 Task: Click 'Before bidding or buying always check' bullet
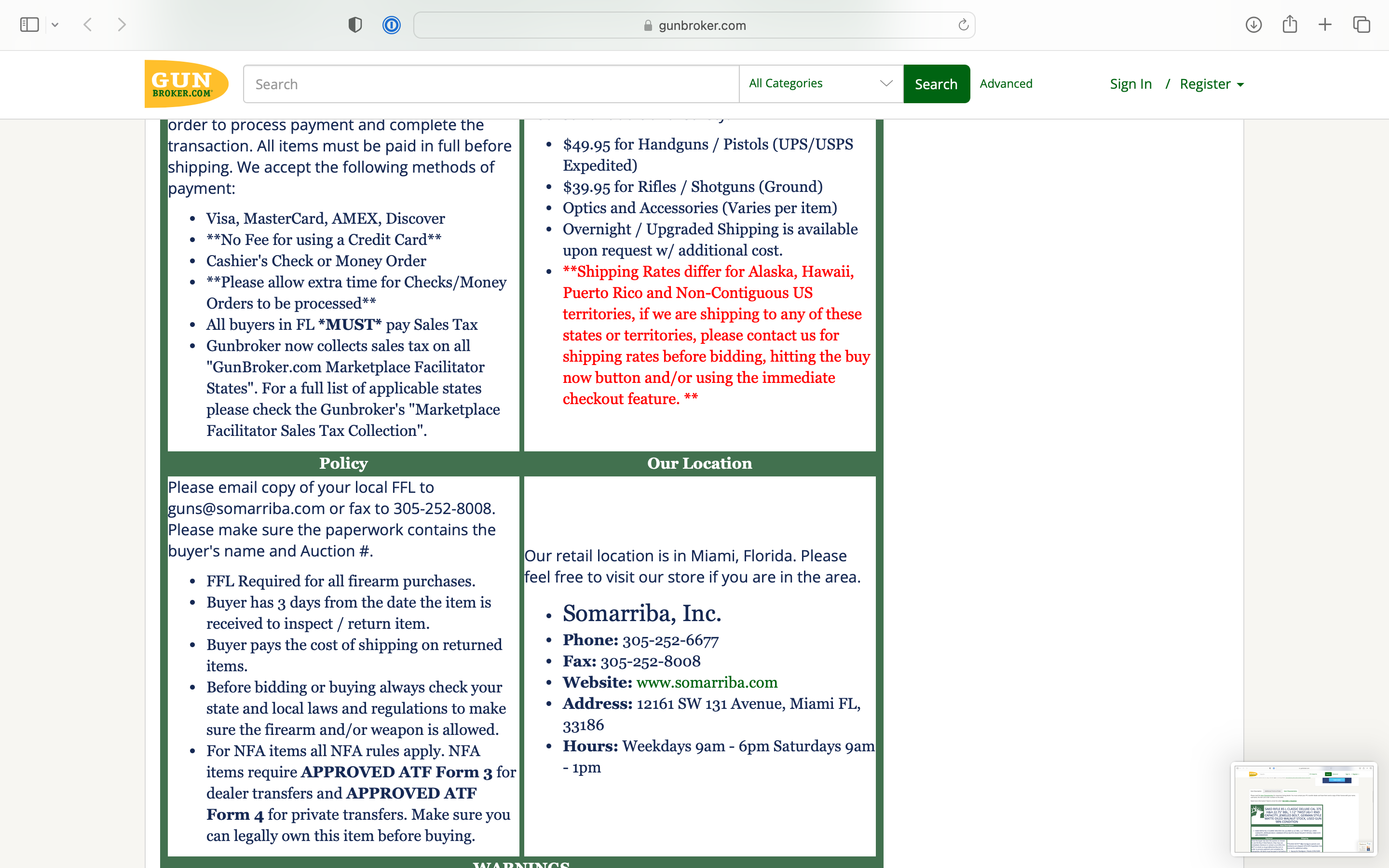coord(356,708)
